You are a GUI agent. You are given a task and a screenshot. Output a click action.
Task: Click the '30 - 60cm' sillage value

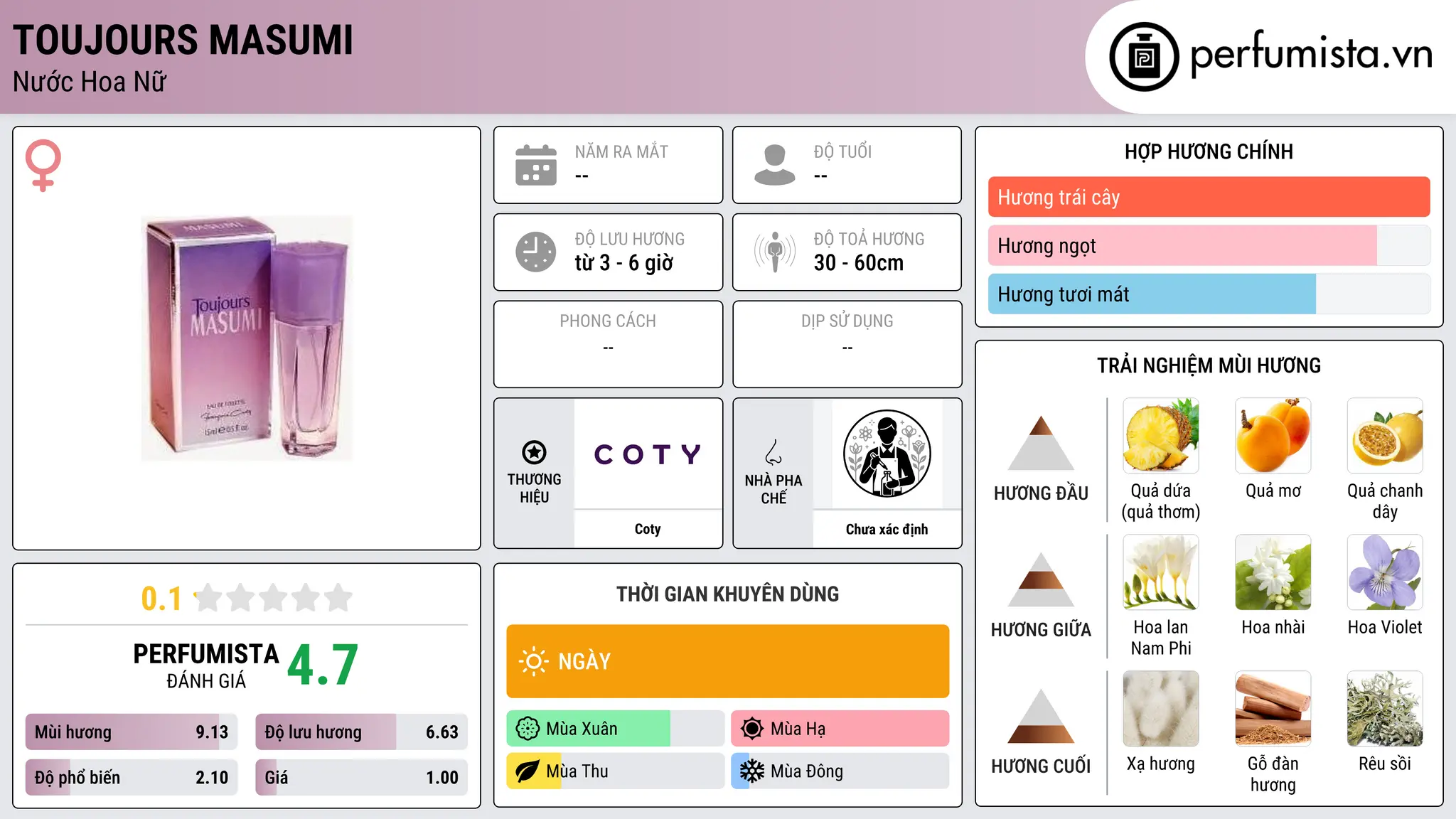pyautogui.click(x=859, y=263)
